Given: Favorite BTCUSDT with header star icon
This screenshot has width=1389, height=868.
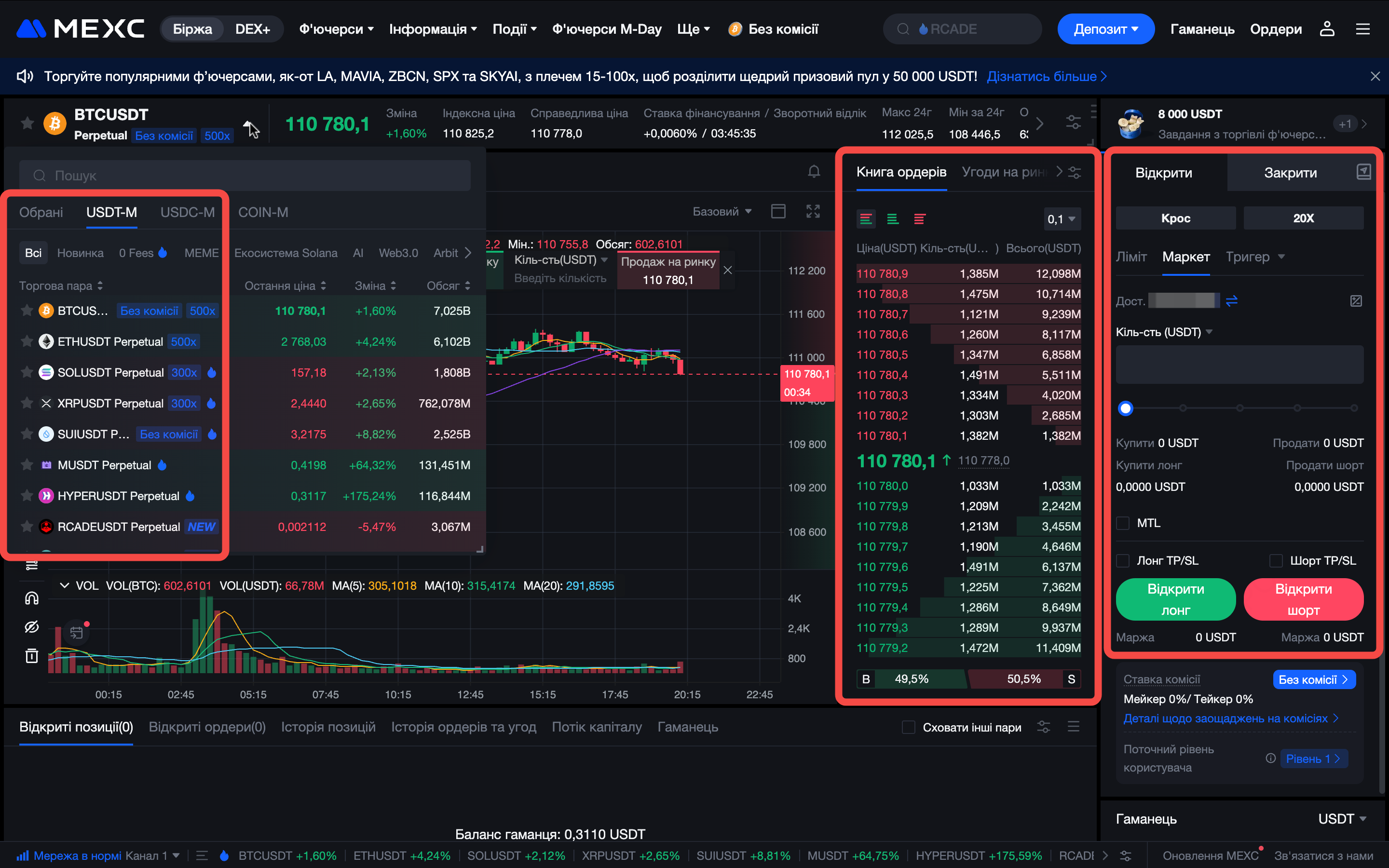Looking at the screenshot, I should pos(27,123).
